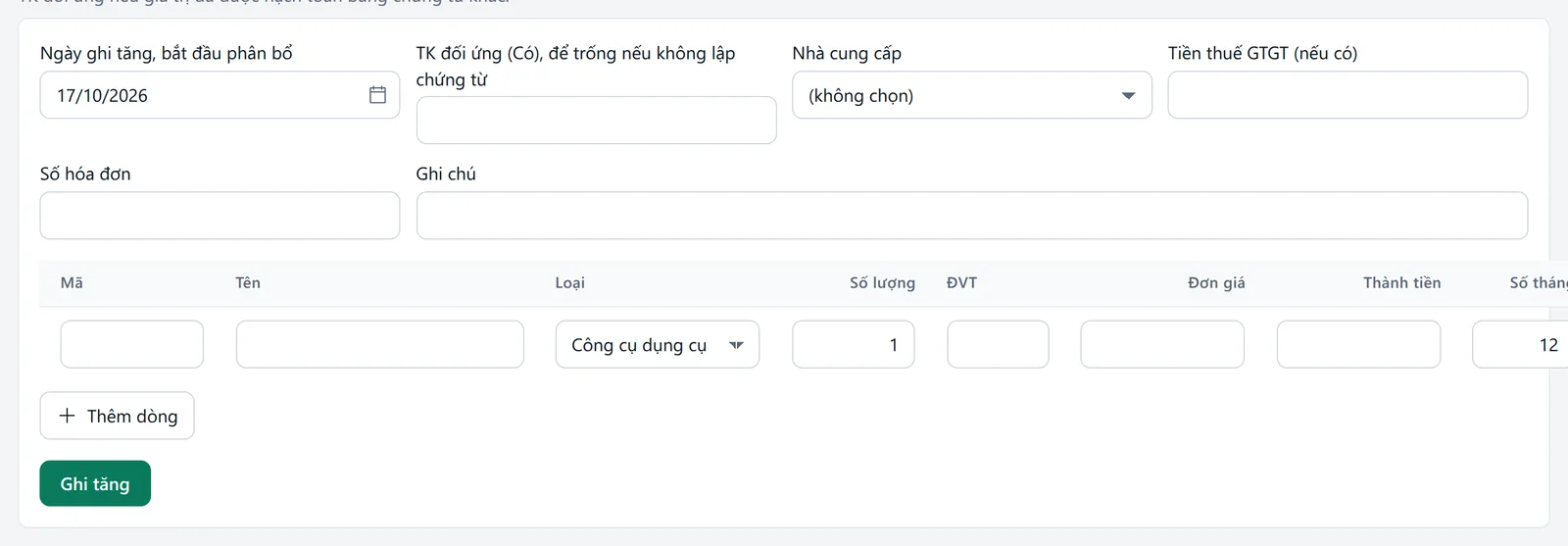The height and width of the screenshot is (546, 1568).
Task: Click the Loại column header
Action: pyautogui.click(x=569, y=282)
